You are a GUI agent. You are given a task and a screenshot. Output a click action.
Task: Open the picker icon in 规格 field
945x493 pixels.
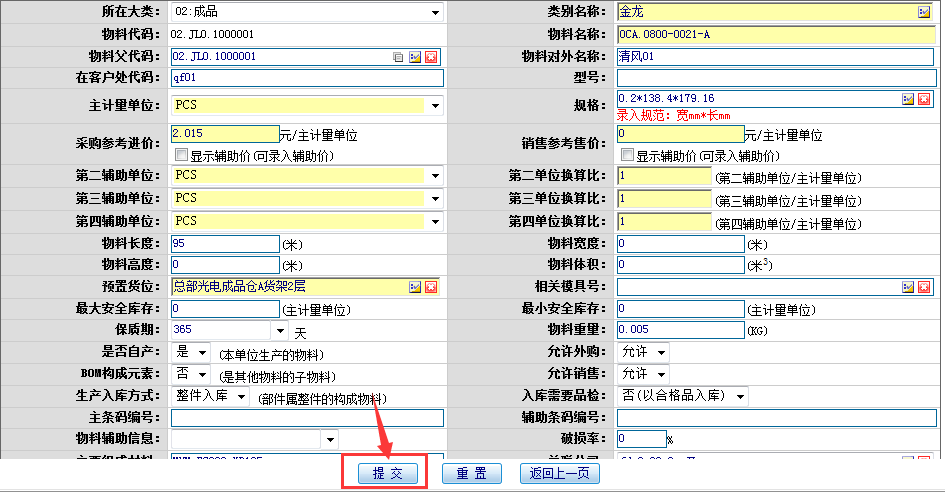tap(908, 99)
